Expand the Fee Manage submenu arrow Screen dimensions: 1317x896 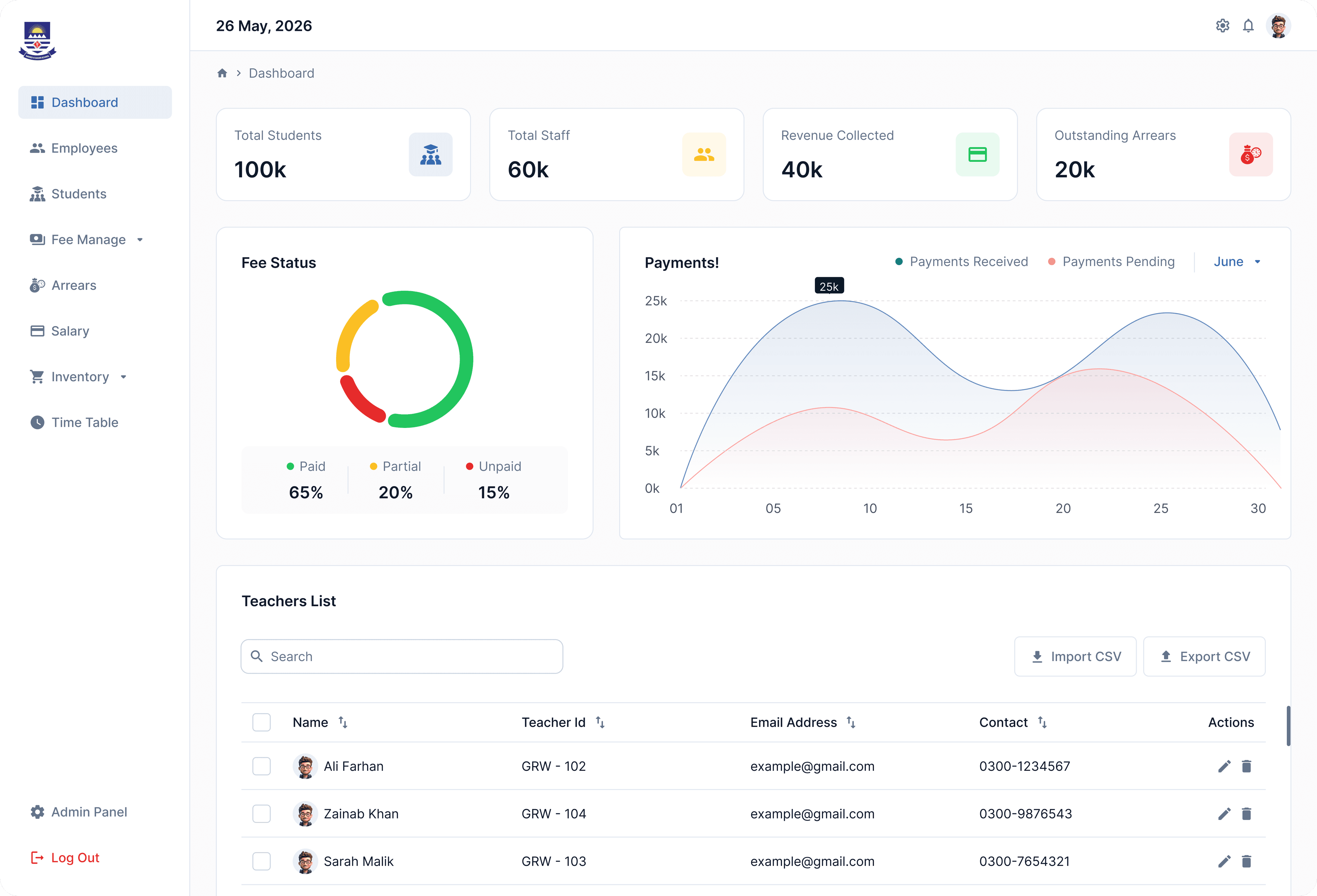click(140, 240)
